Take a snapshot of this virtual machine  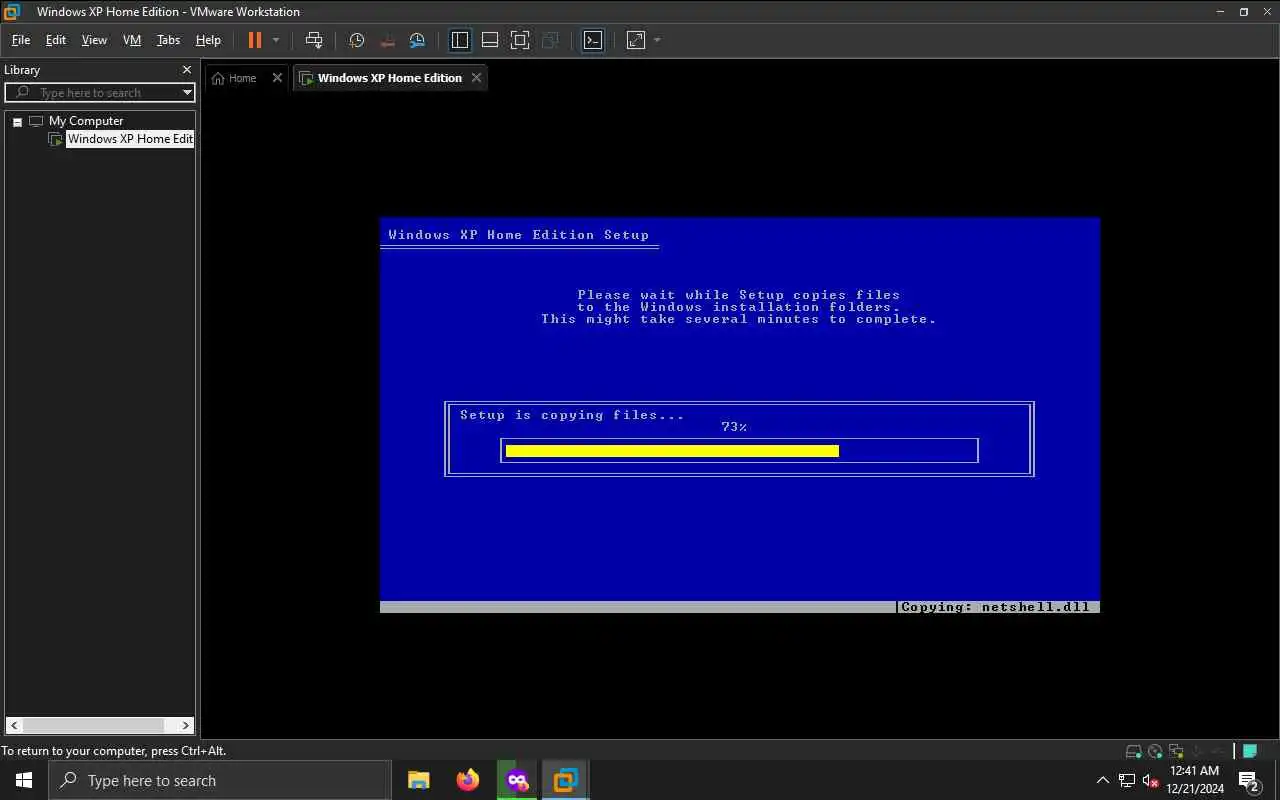[x=357, y=40]
